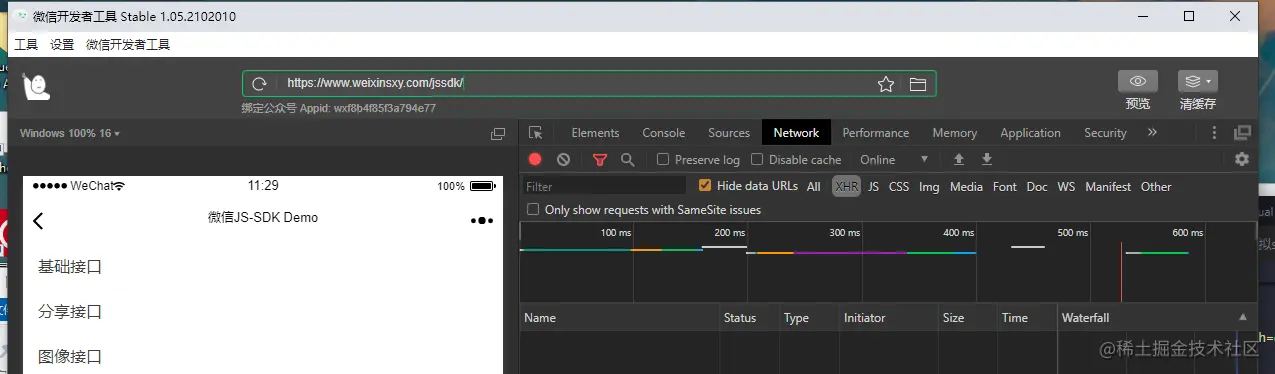
Task: Stop recording the network log with the red button
Action: tap(535, 159)
